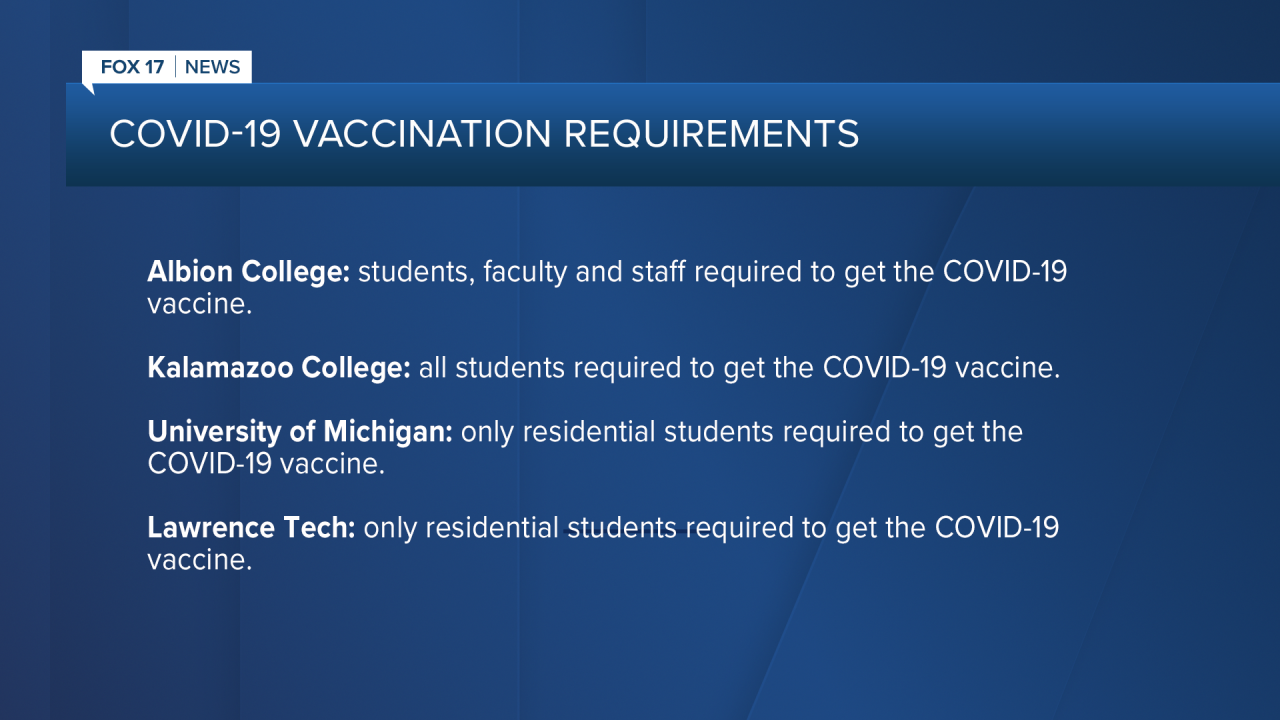The width and height of the screenshot is (1280, 720).
Task: Select the Lawrence Tech heading
Action: pos(251,528)
